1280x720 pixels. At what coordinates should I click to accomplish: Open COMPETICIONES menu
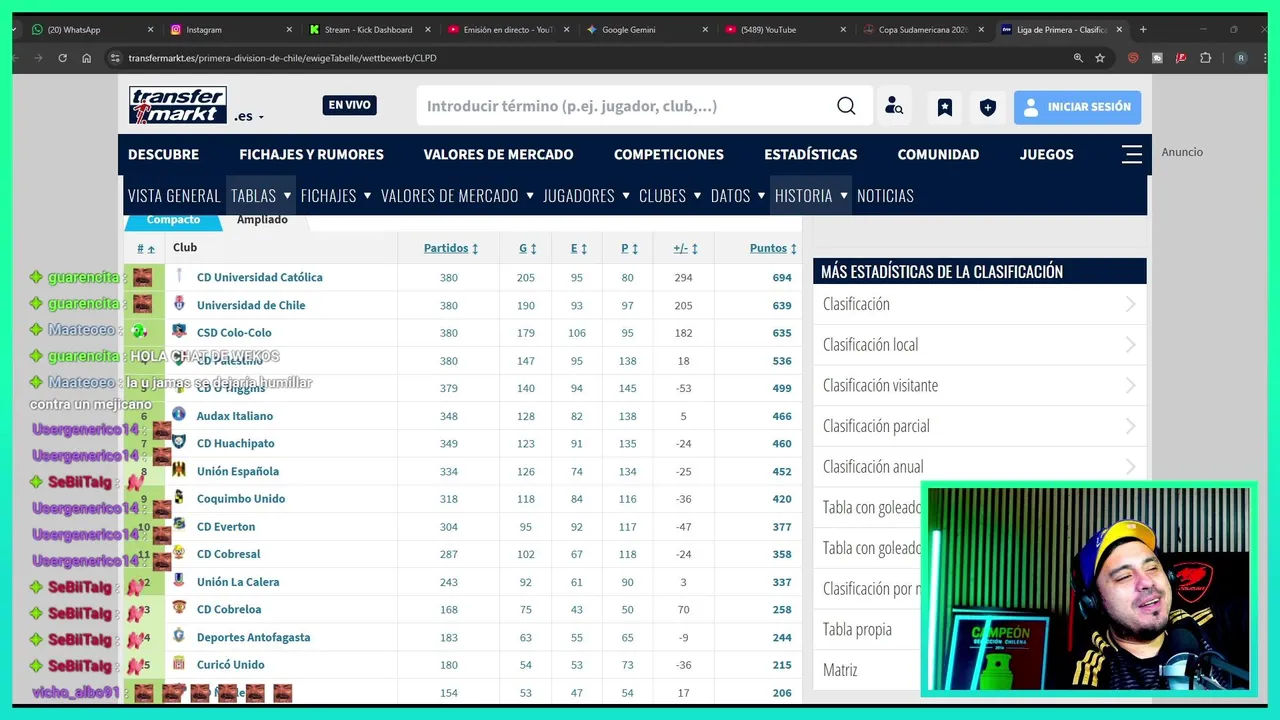[669, 154]
